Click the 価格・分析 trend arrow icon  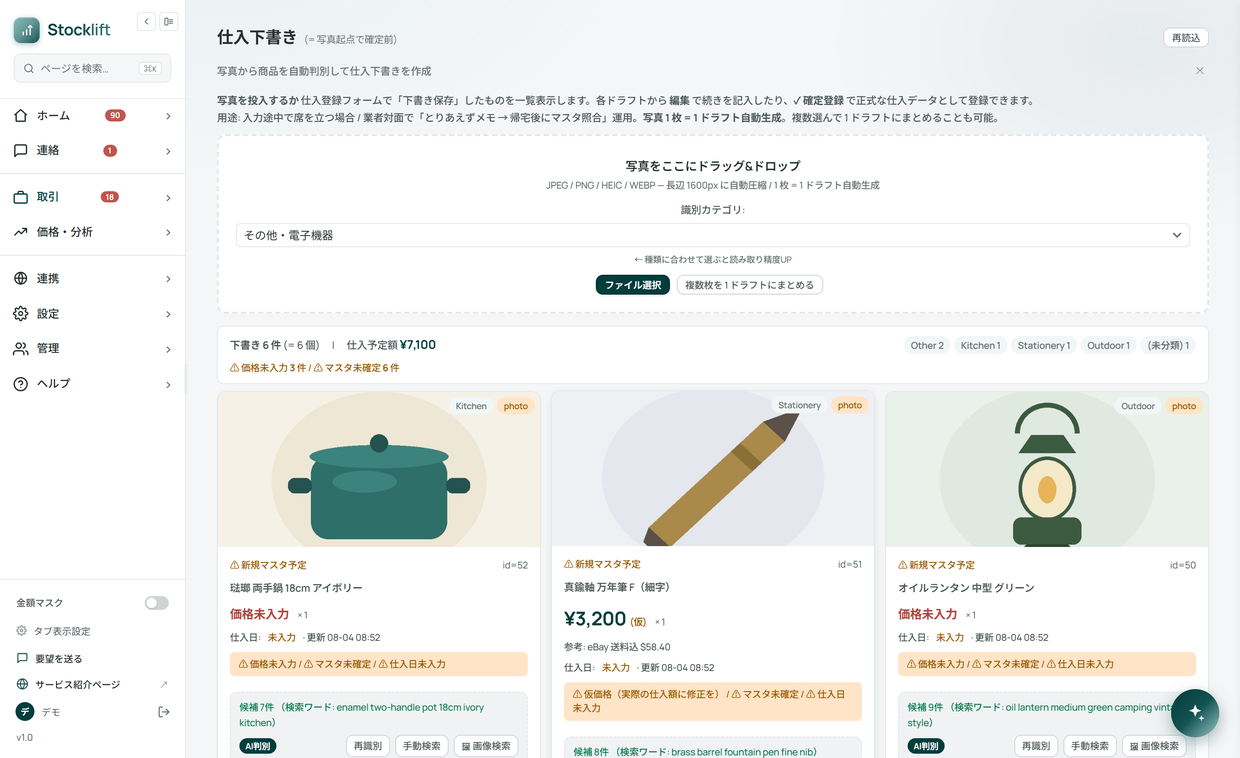[21, 232]
